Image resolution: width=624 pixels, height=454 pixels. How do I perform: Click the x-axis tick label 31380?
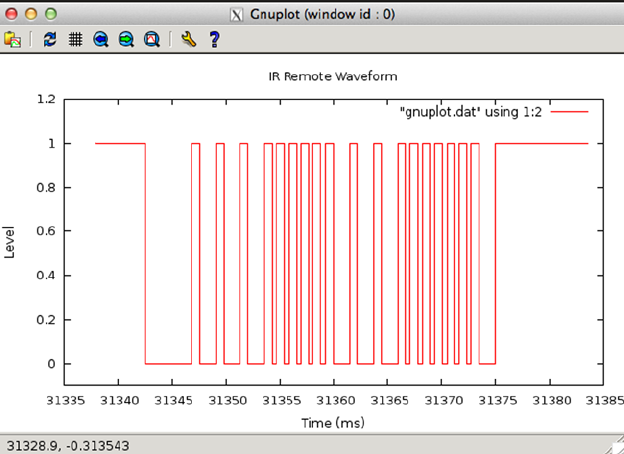point(552,400)
